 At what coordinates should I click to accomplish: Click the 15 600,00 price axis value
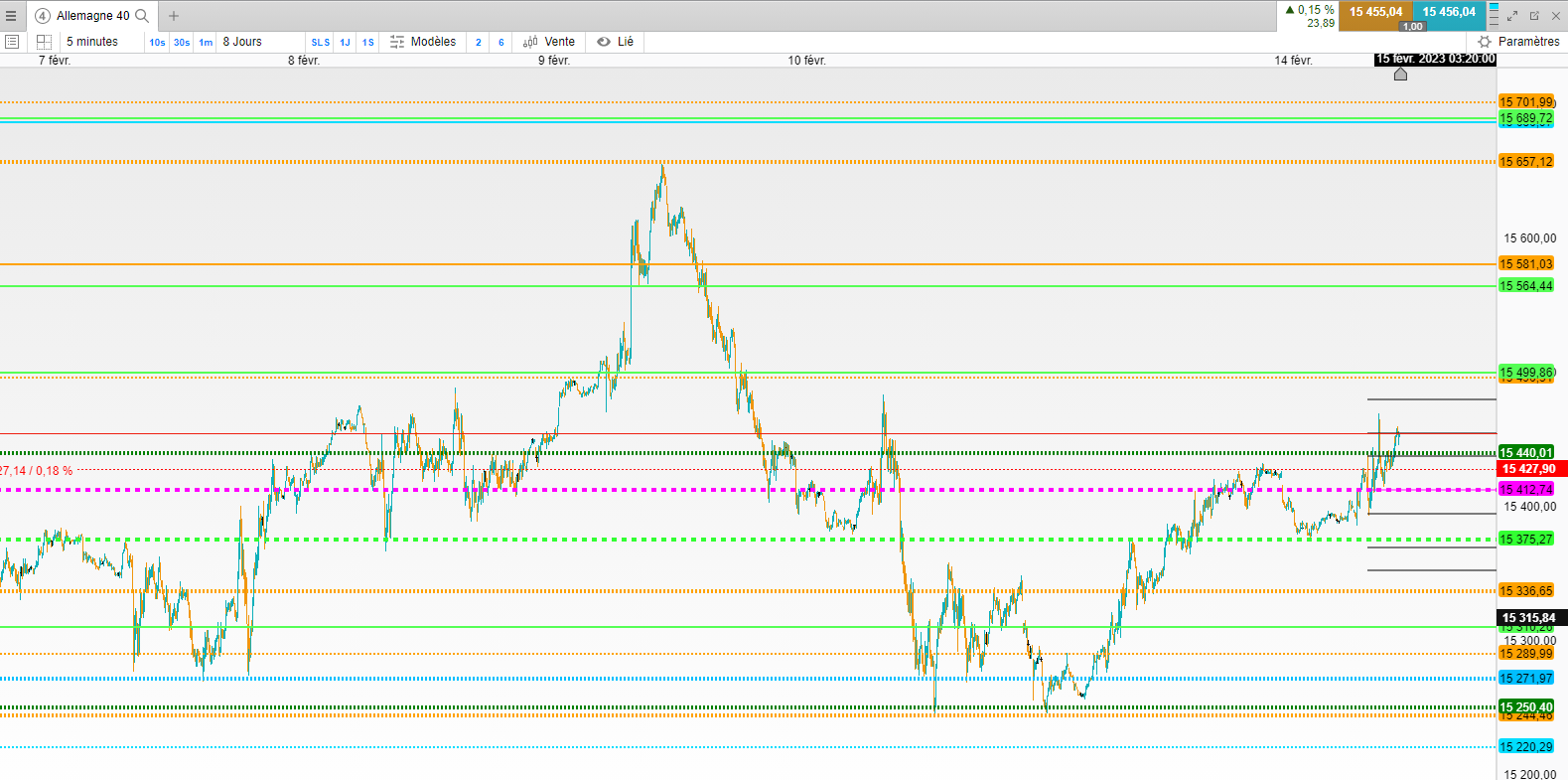(1530, 238)
